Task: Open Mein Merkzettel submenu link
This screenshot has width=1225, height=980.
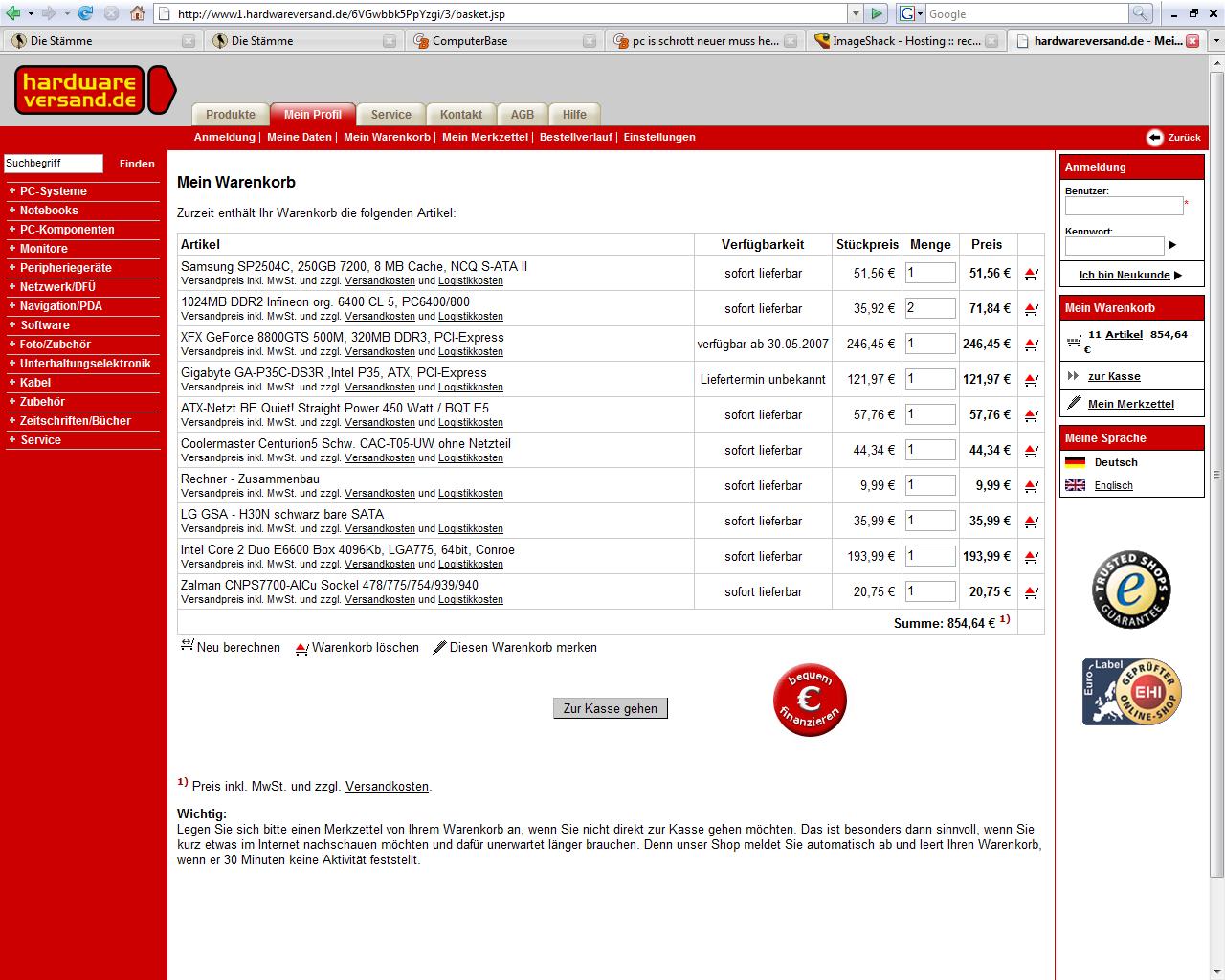Action: [x=484, y=137]
